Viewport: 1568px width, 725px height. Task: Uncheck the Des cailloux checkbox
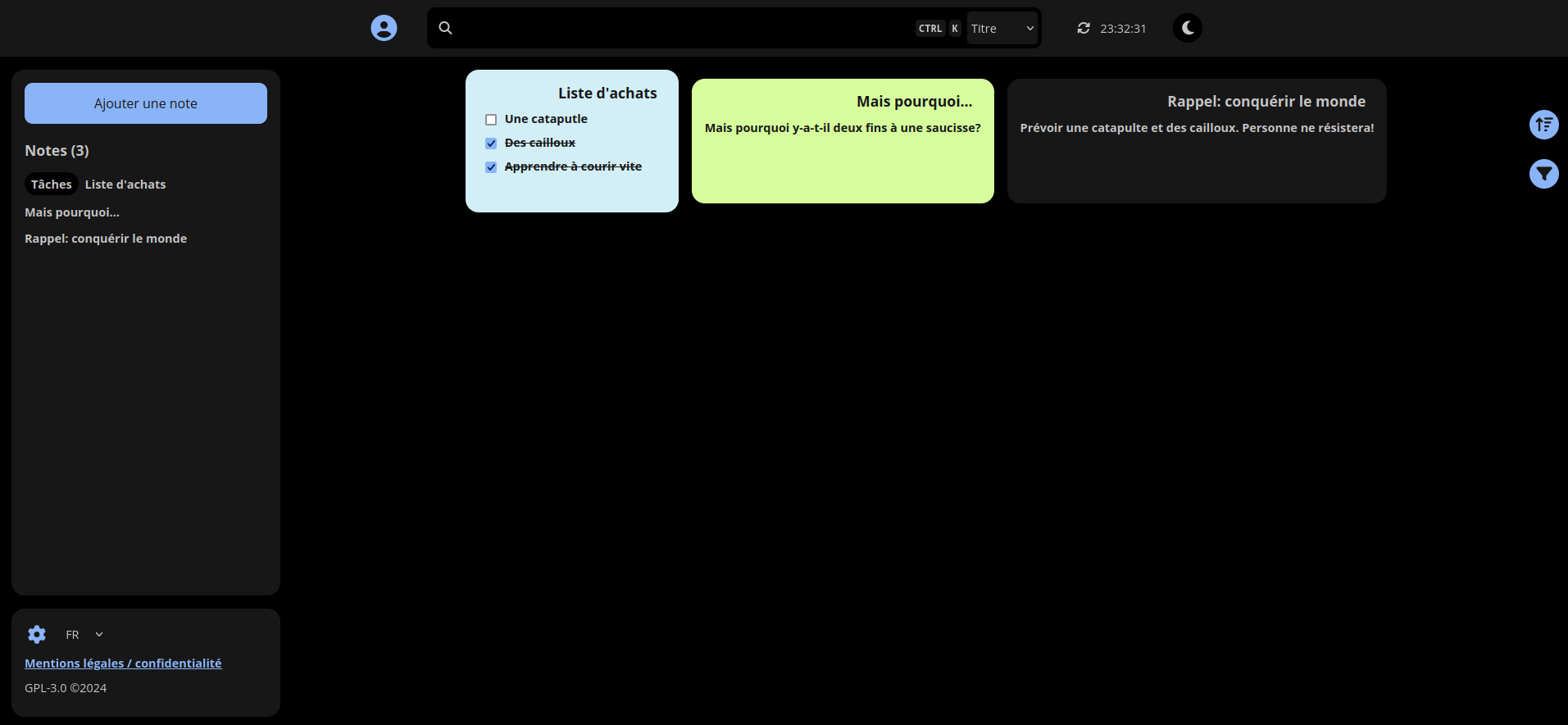point(491,144)
